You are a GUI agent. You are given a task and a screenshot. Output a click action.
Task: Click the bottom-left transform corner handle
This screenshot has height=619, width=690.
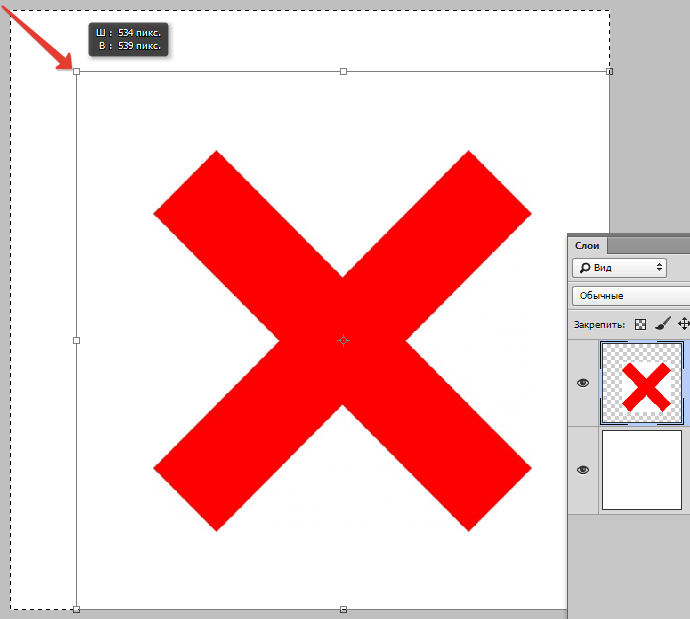[77, 609]
